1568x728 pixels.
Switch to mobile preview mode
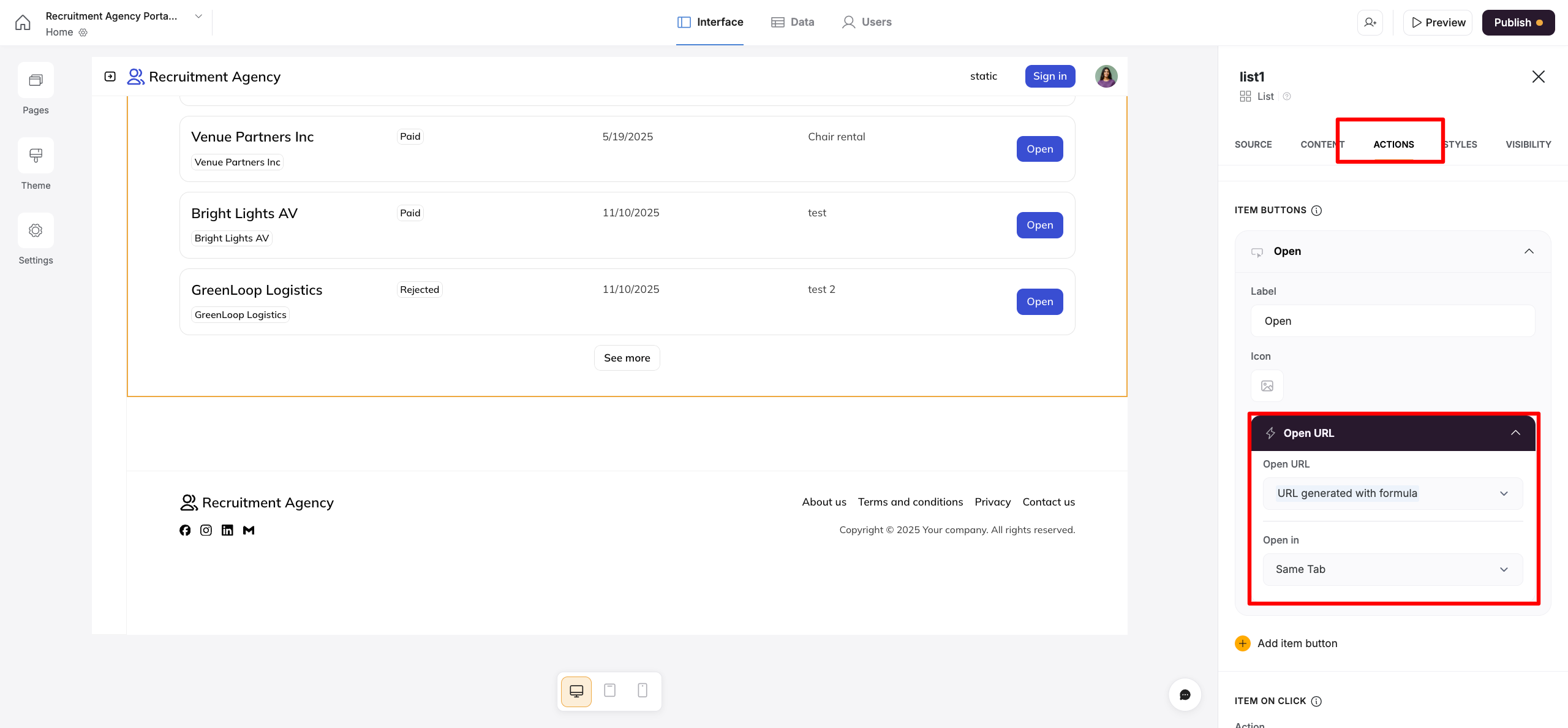point(642,691)
